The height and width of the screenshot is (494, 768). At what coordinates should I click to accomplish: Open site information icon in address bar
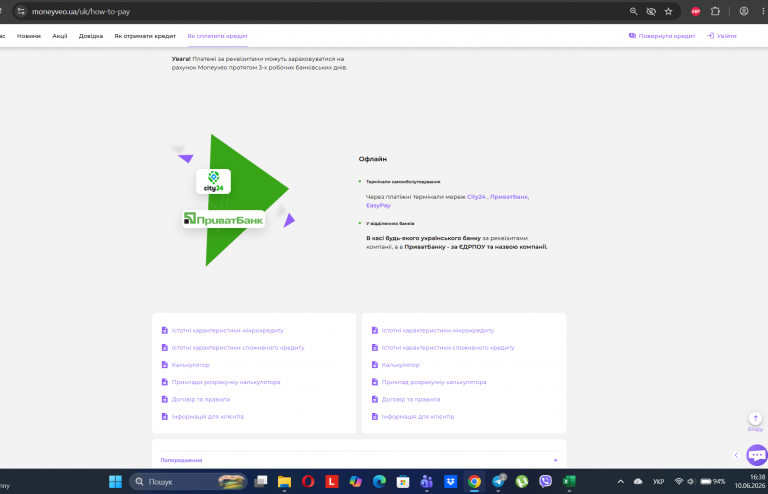(x=21, y=11)
